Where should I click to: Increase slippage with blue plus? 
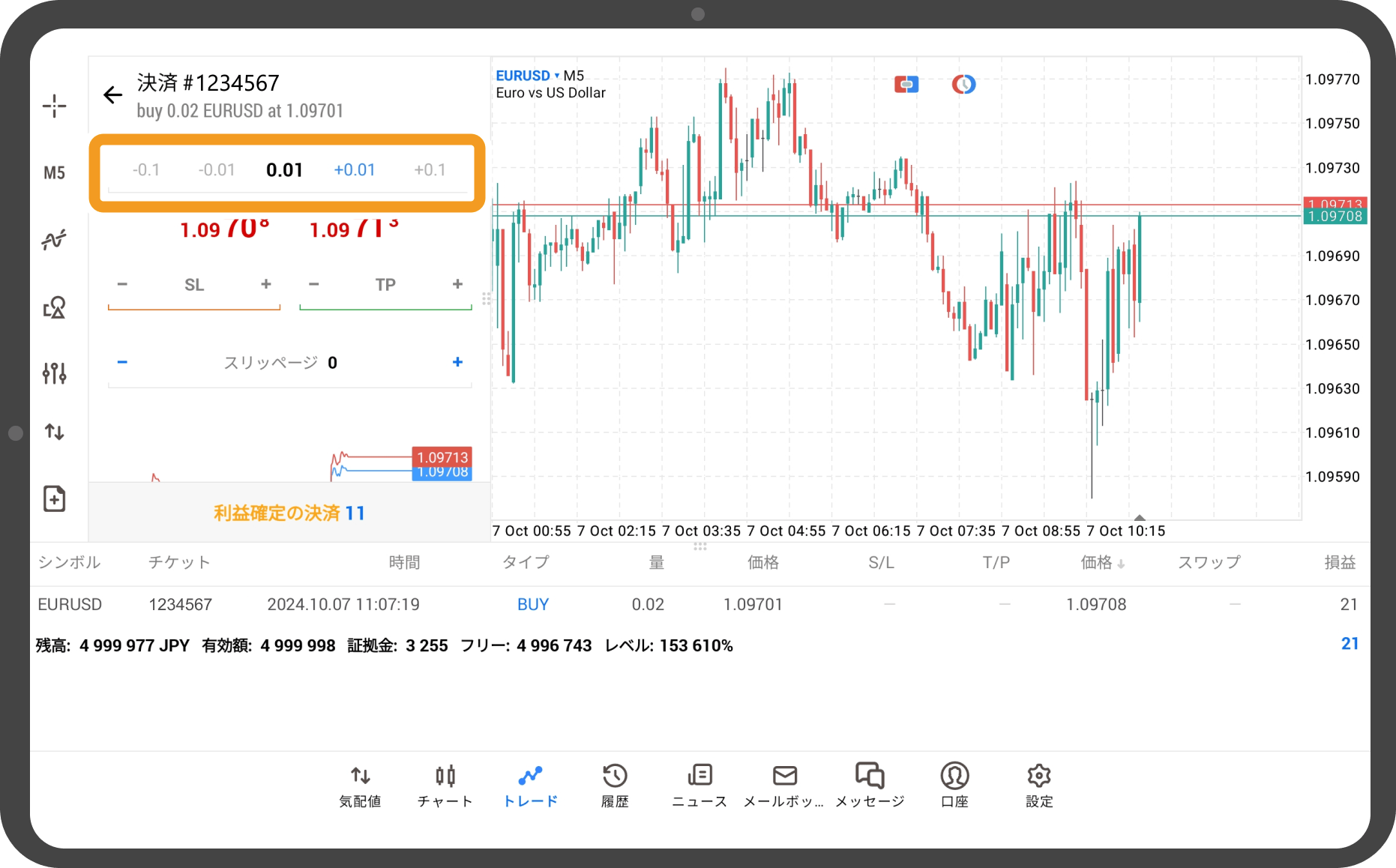[457, 362]
